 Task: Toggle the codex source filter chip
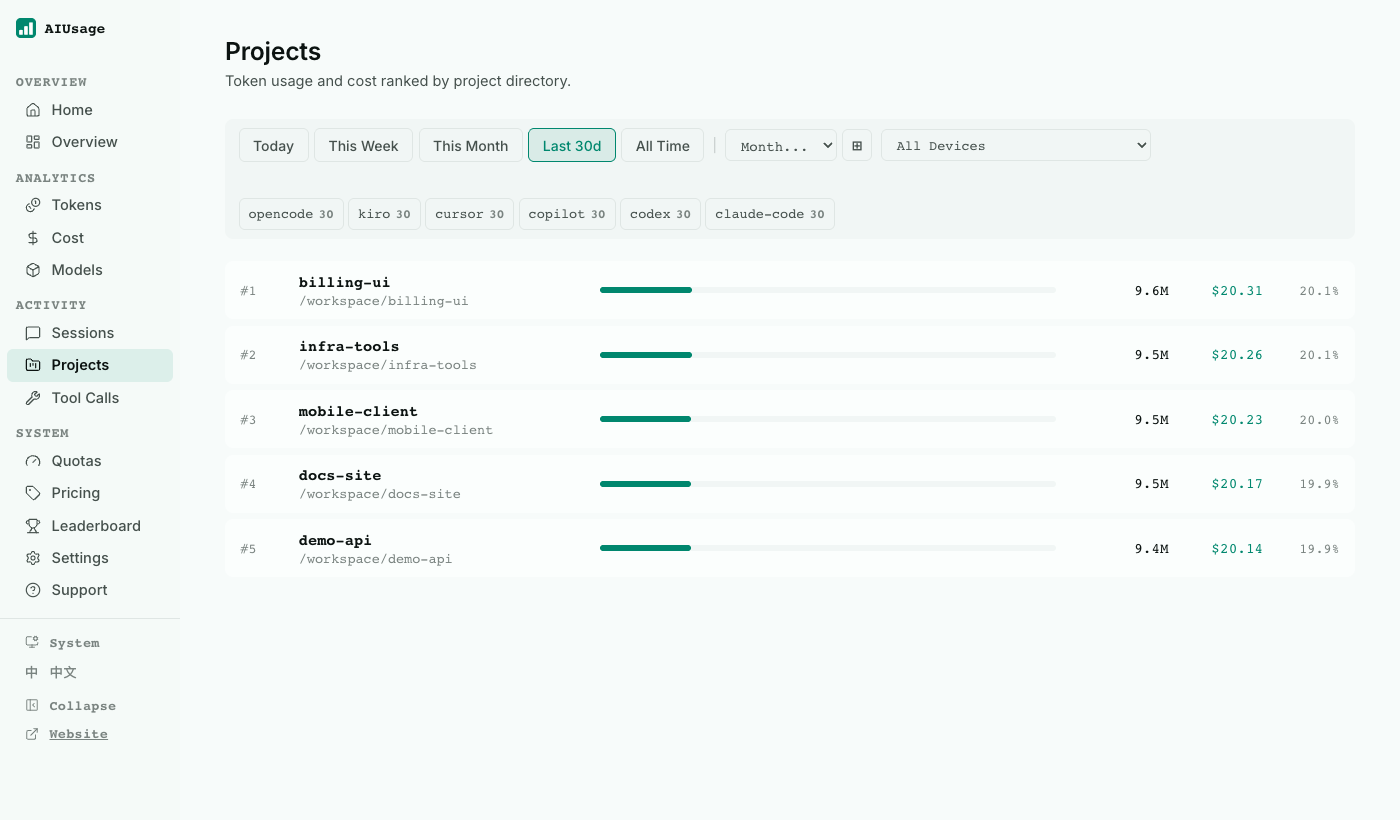click(660, 214)
